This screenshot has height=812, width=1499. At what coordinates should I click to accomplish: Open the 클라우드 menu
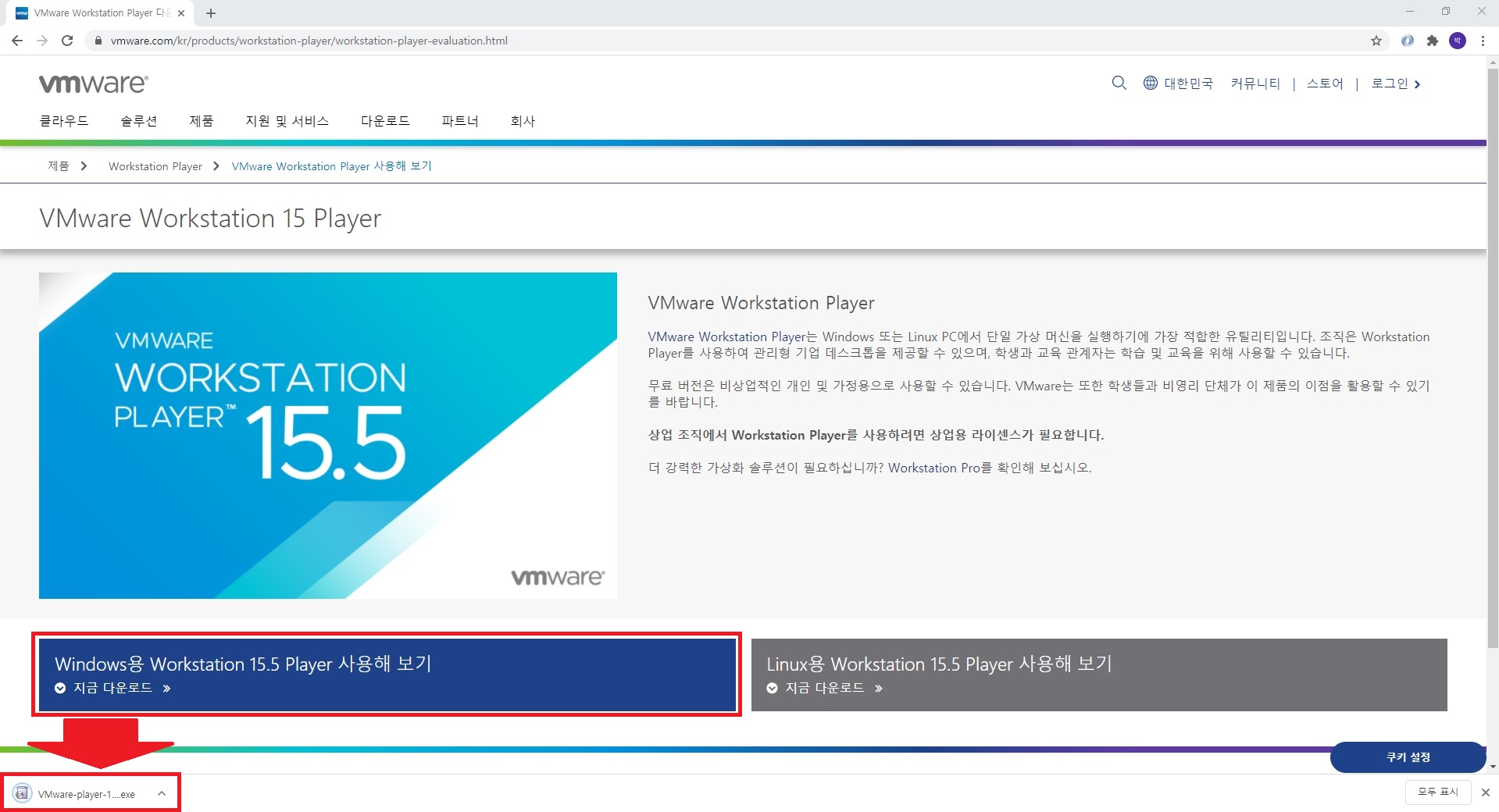tap(64, 121)
